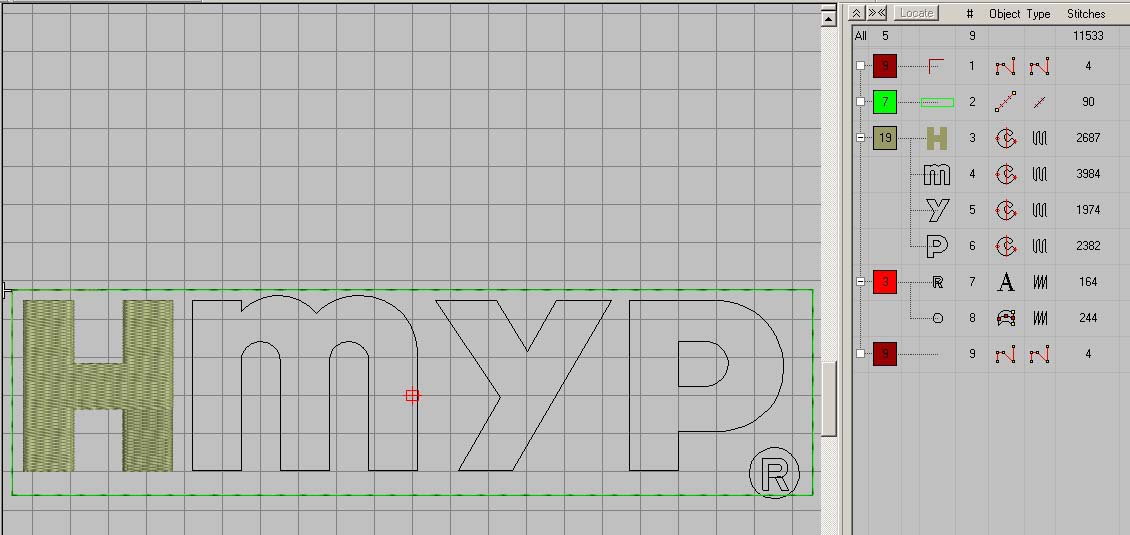1130x535 pixels.
Task: Click the canvas scrollbar up arrow
Action: [829, 18]
